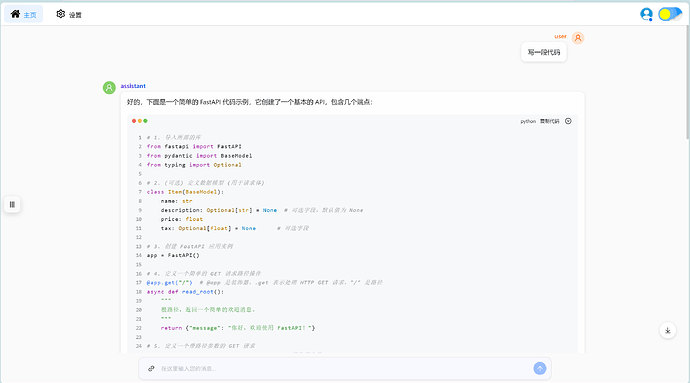Click the page vertical scrollbar thumb
The image size is (690, 383).
pyautogui.click(x=687, y=82)
